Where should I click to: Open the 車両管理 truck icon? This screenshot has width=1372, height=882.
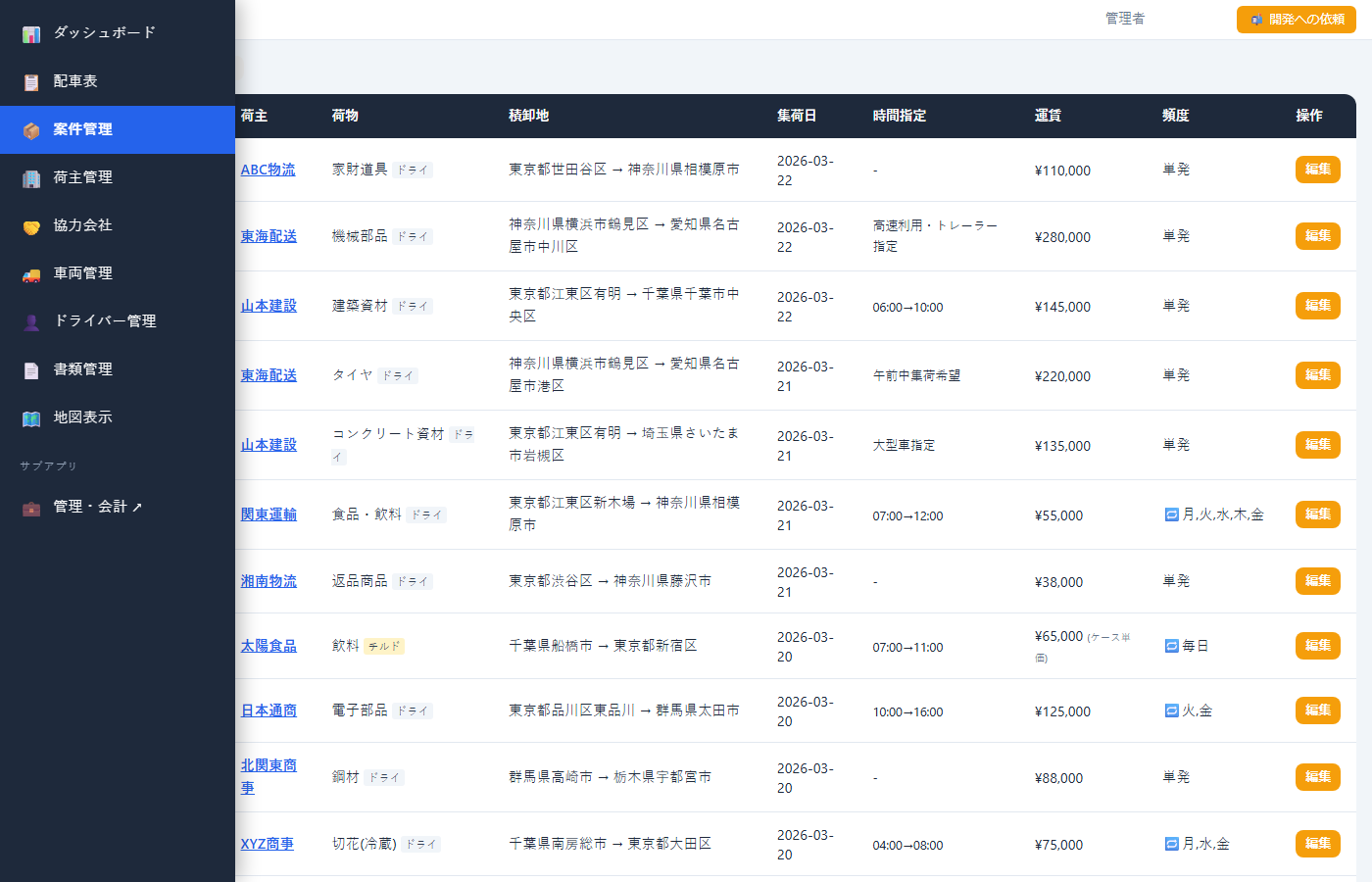click(30, 273)
